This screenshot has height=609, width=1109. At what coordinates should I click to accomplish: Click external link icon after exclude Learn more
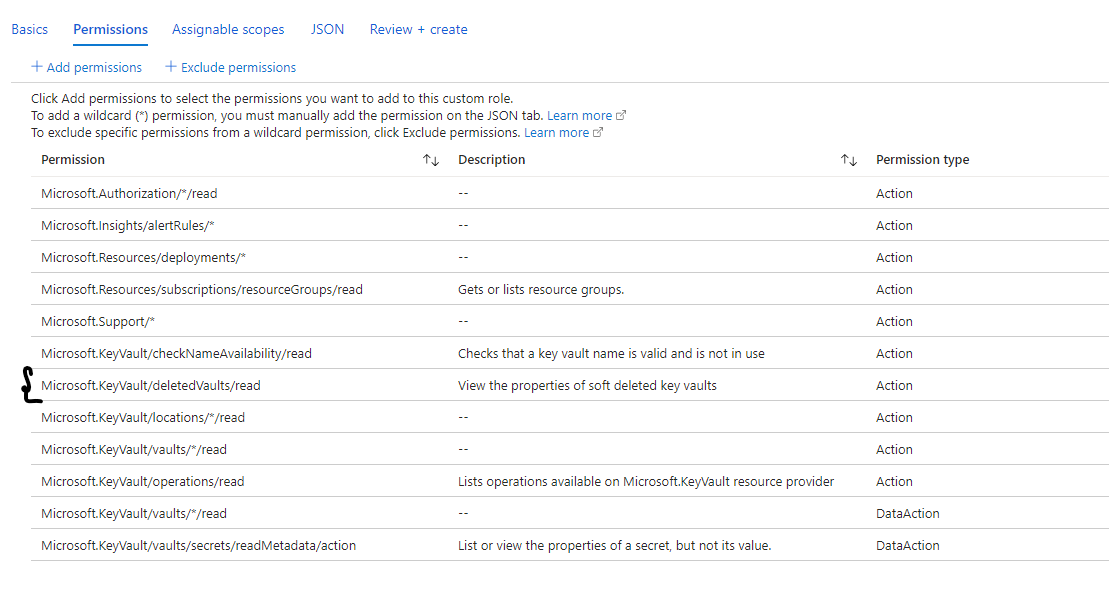click(598, 132)
